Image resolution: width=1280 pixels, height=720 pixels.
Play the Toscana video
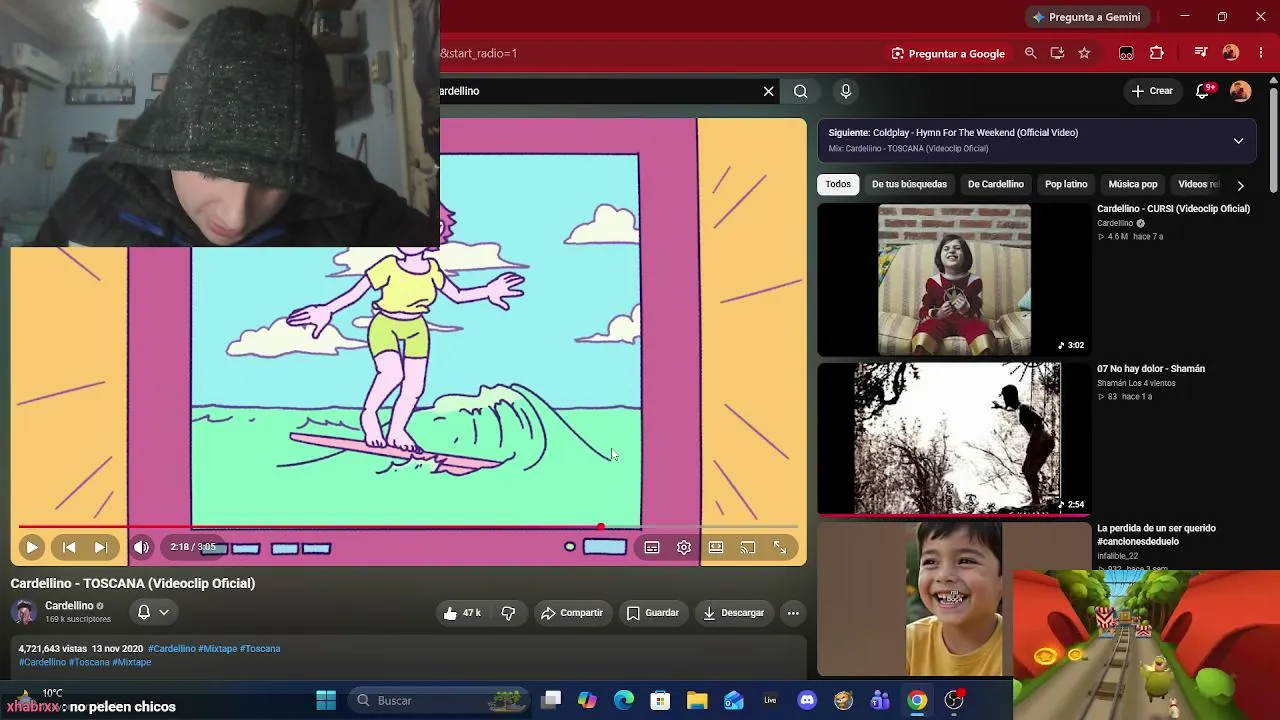(x=31, y=547)
